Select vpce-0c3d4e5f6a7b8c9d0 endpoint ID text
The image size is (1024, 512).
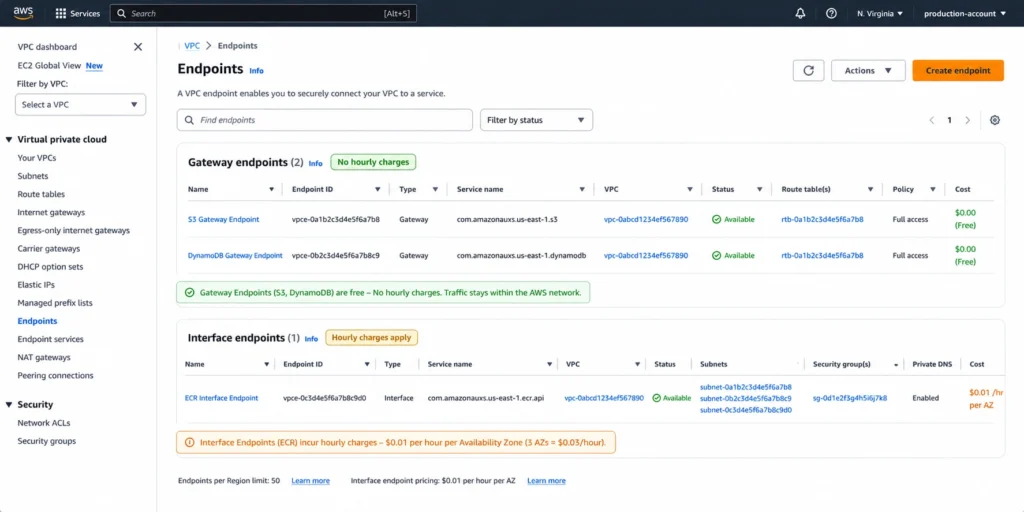[325, 398]
